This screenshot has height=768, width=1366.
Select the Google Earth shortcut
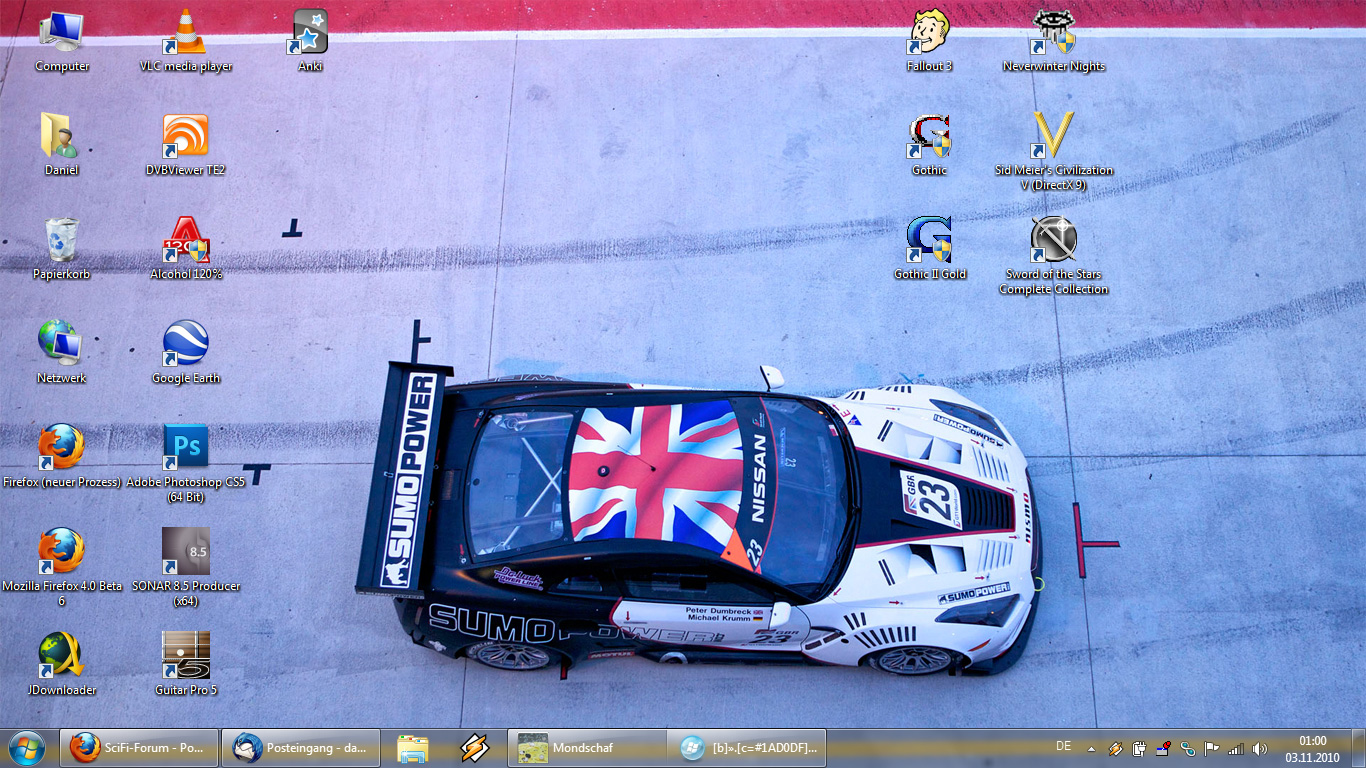186,343
